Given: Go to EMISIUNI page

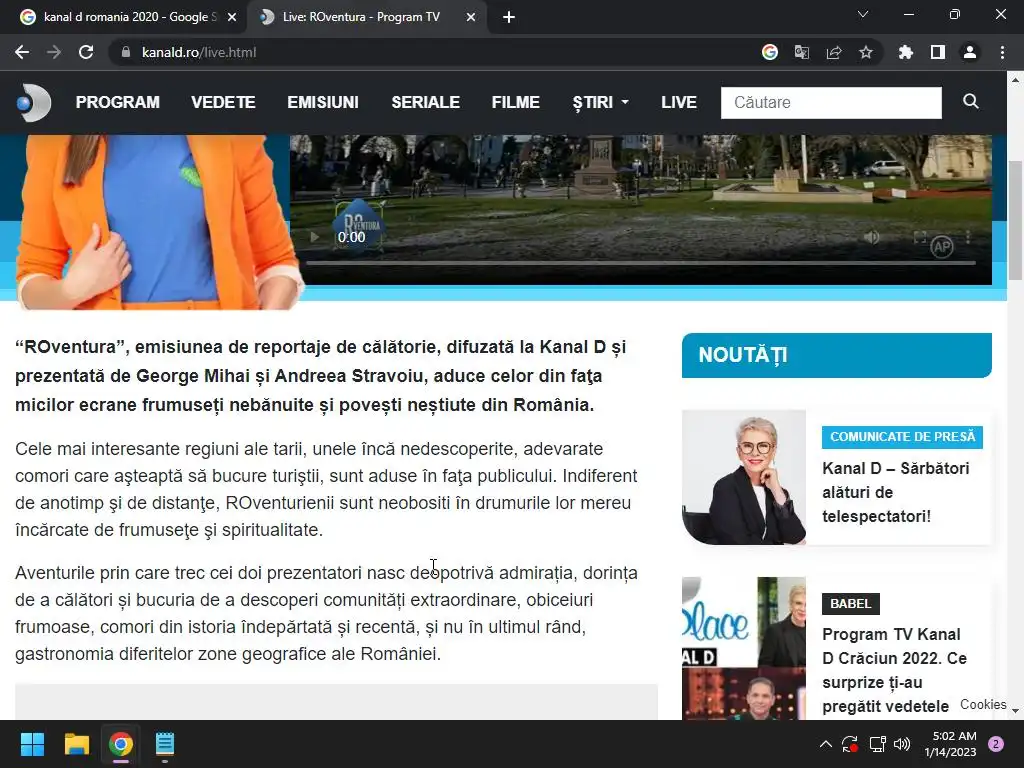Looking at the screenshot, I should click(x=323, y=103).
